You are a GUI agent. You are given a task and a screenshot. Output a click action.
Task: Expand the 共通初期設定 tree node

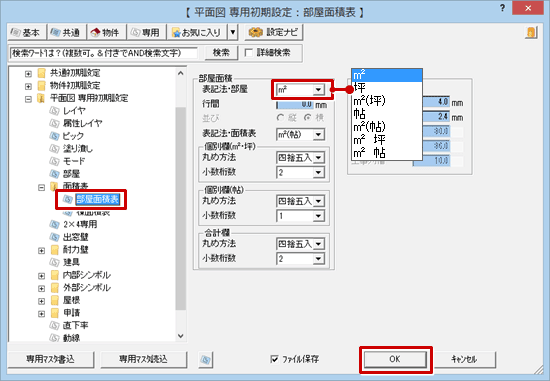28,74
